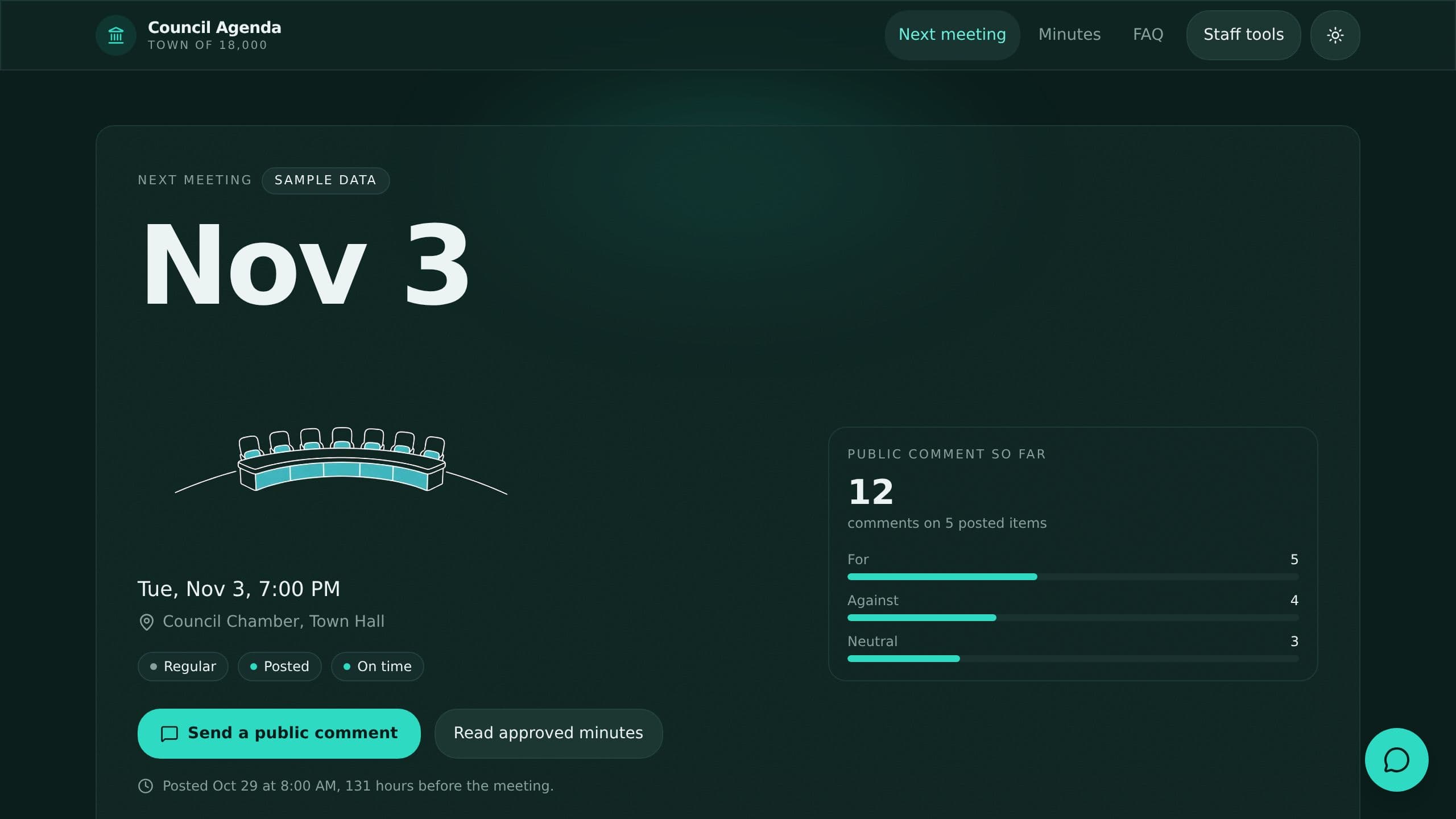Click the '12' comments count
Image resolution: width=1456 pixels, height=819 pixels.
[x=870, y=492]
